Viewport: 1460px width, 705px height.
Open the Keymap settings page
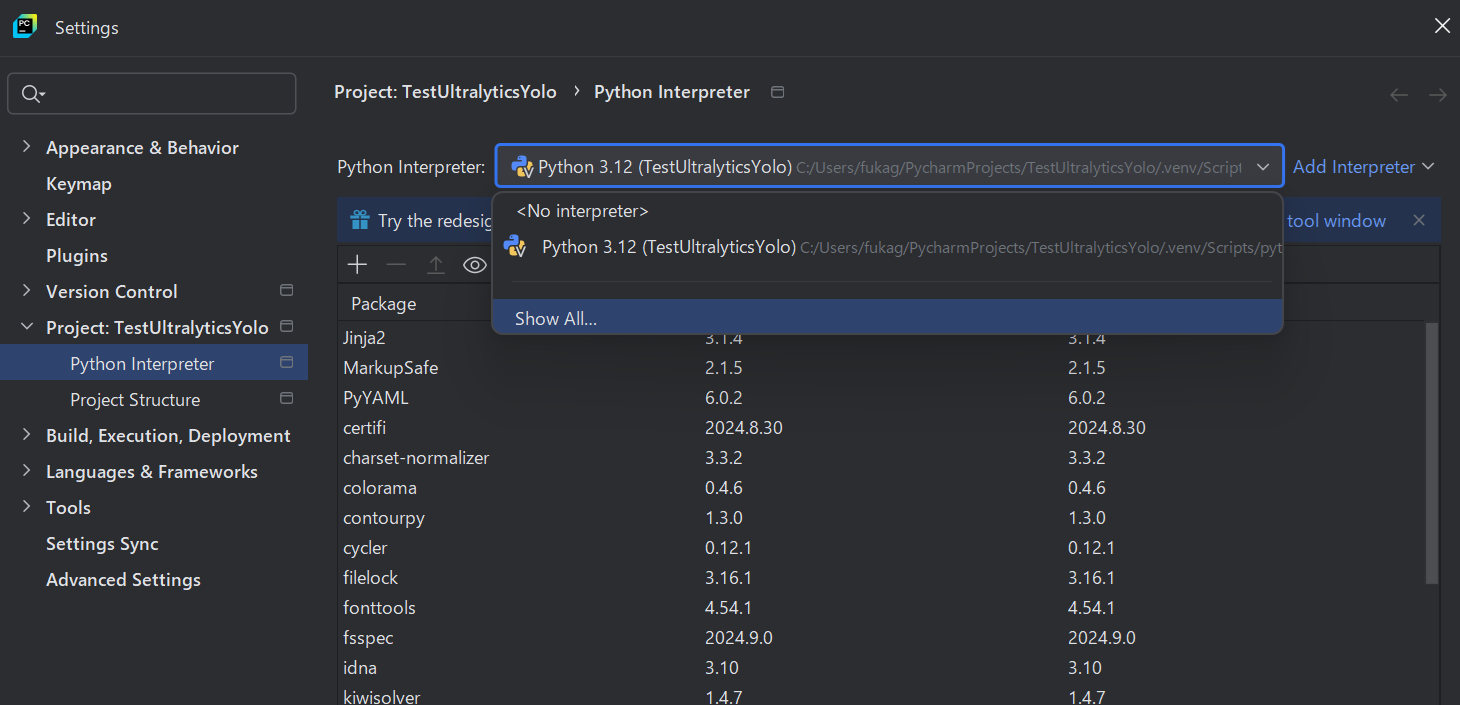coord(79,183)
